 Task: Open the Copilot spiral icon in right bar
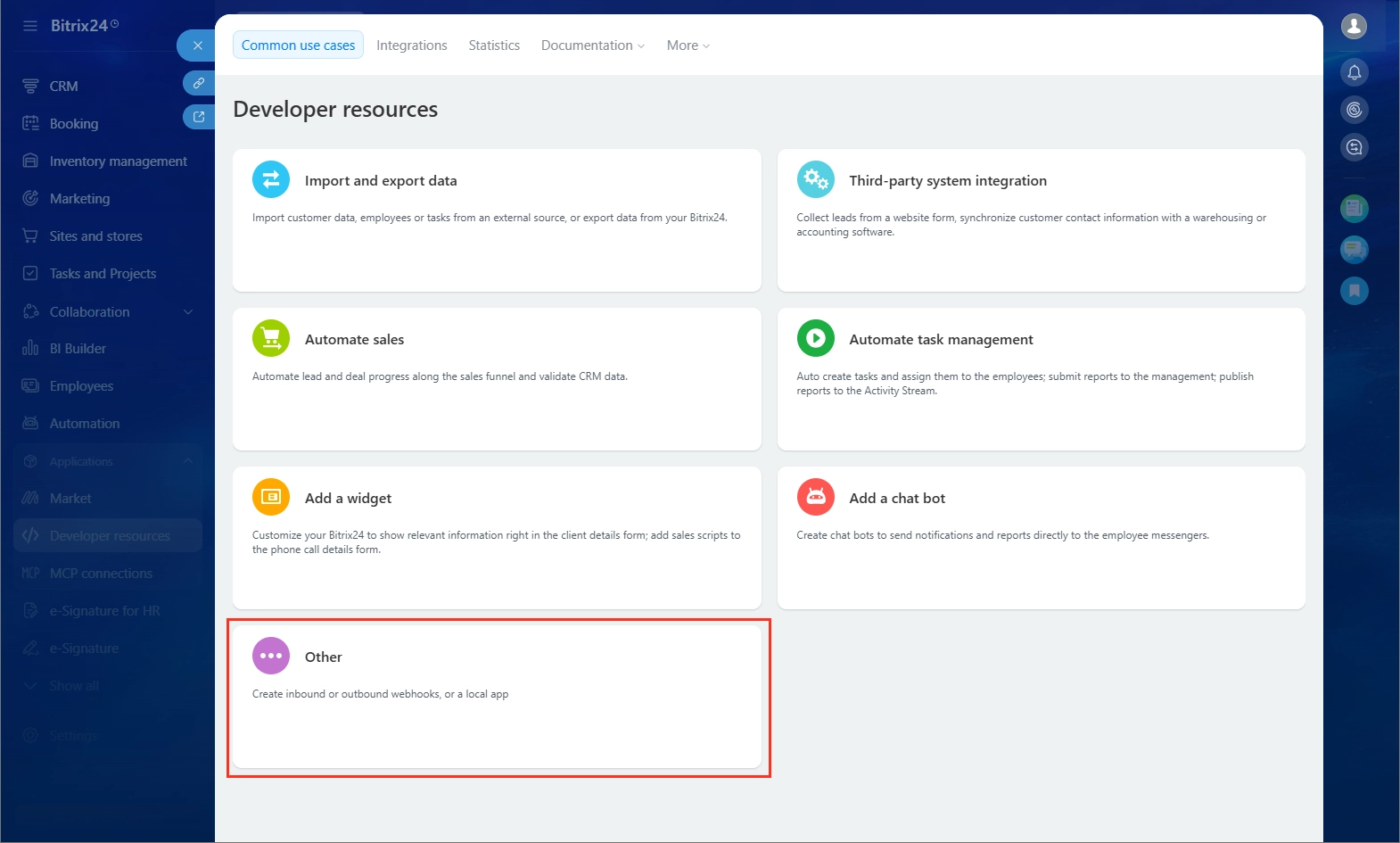pos(1354,110)
